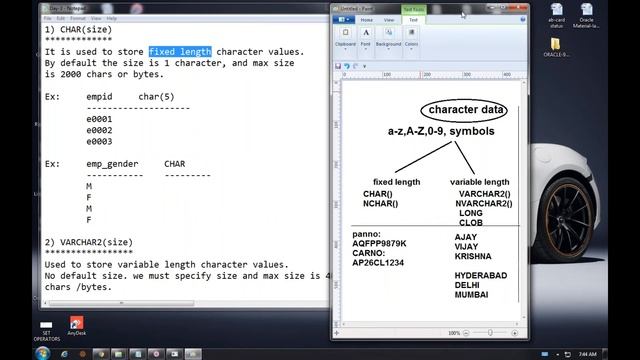Adjust the Paint zoom slider handle
Image resolution: width=640 pixels, height=360 pixels.
tap(490, 333)
